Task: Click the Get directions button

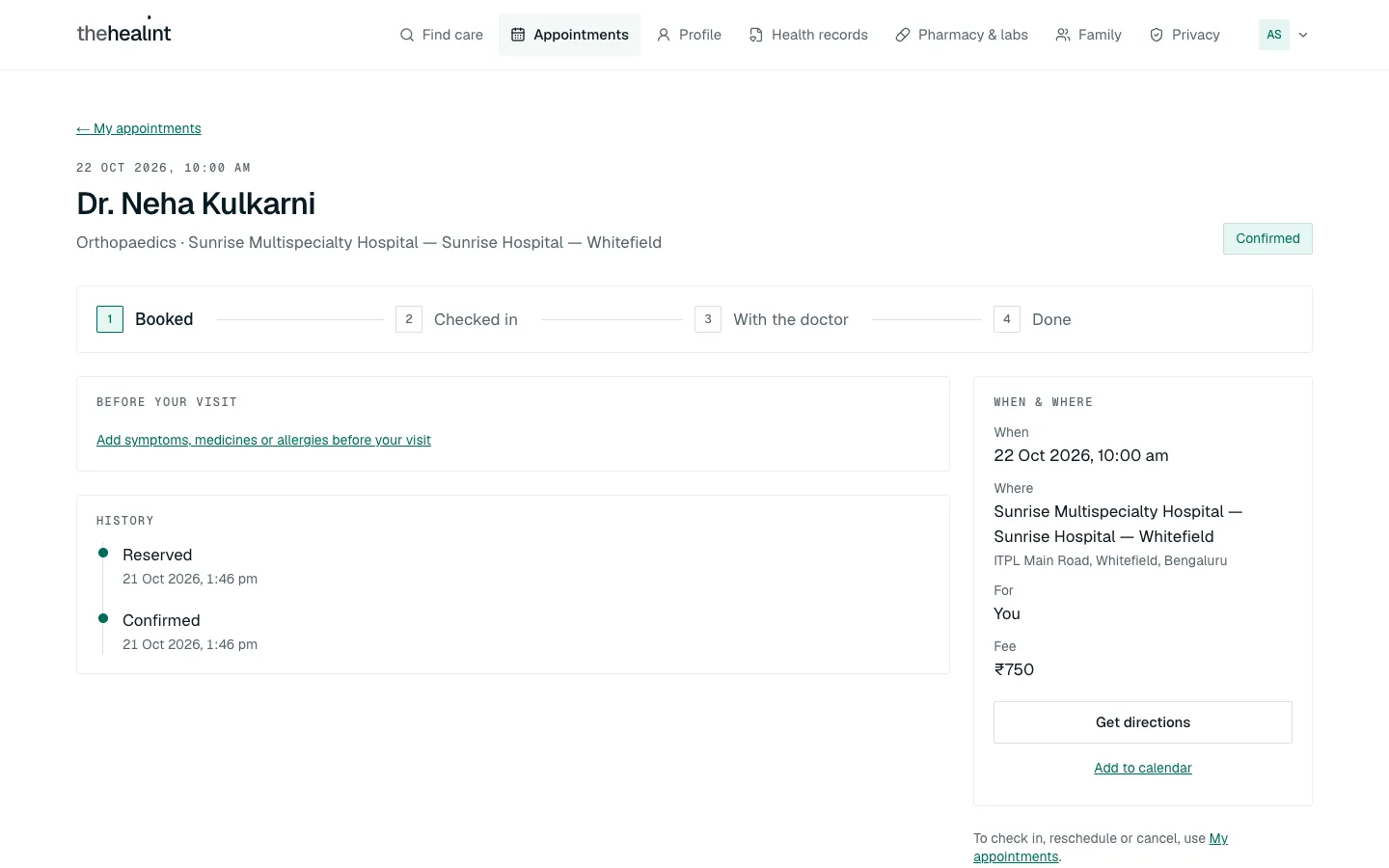Action: [x=1143, y=722]
